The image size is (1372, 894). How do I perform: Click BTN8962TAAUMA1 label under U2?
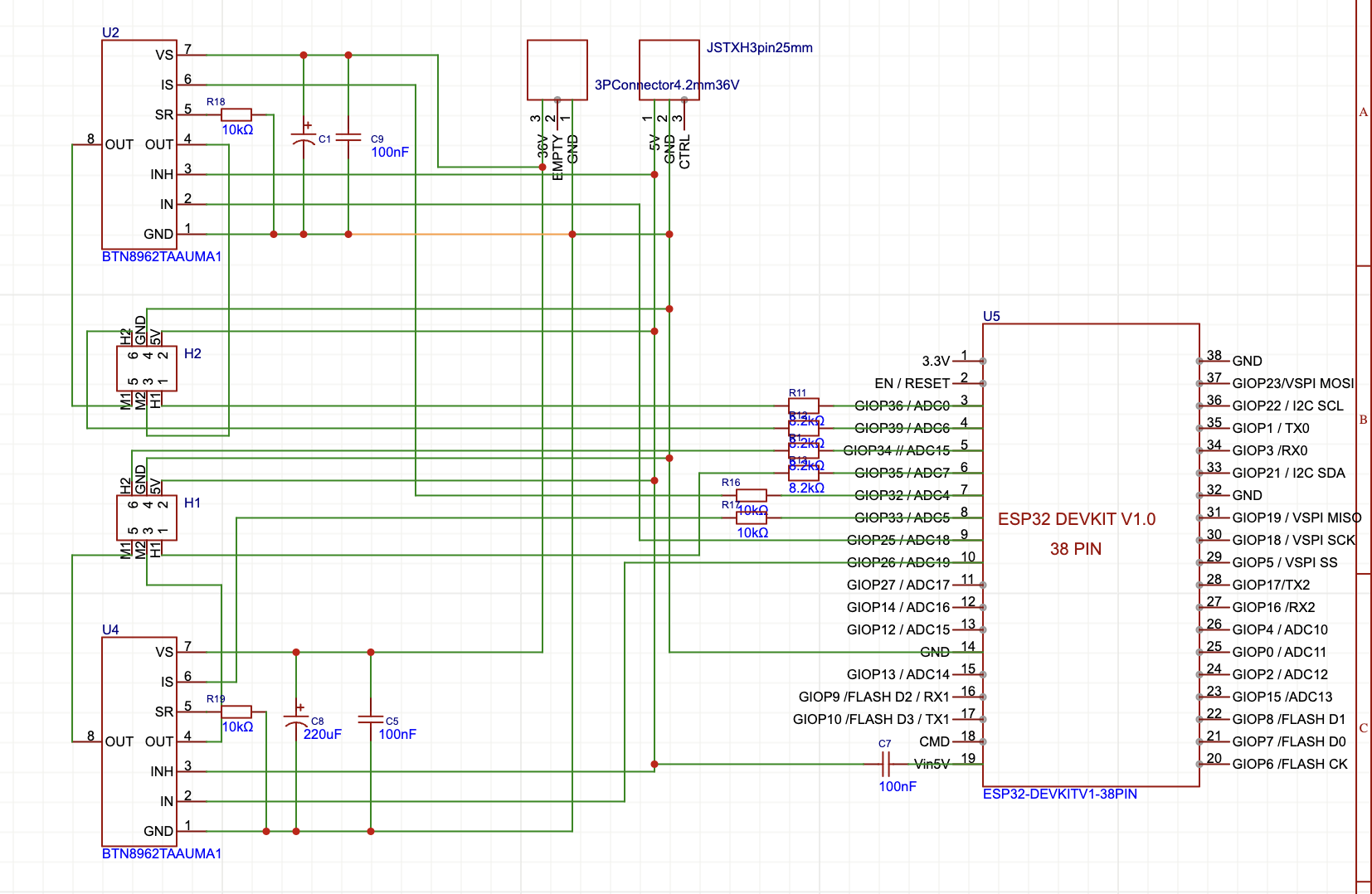(x=162, y=256)
